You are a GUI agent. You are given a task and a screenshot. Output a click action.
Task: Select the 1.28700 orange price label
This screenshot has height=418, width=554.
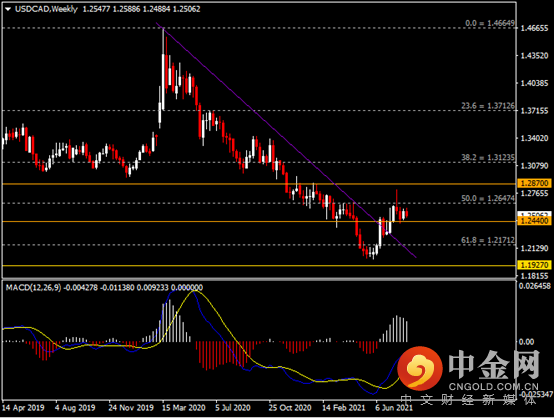[534, 183]
